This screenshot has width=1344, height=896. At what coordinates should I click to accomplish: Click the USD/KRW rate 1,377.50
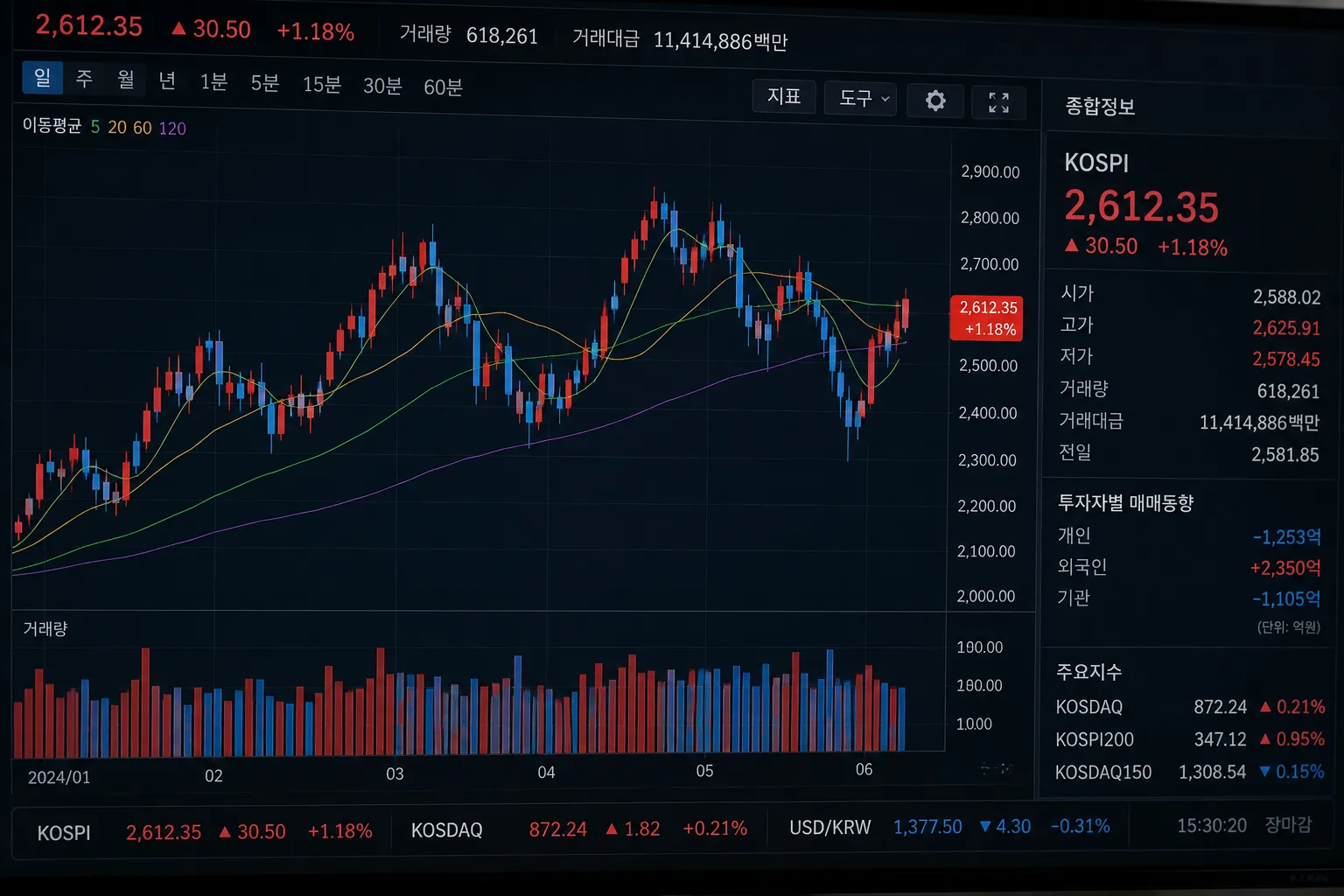pyautogui.click(x=927, y=827)
